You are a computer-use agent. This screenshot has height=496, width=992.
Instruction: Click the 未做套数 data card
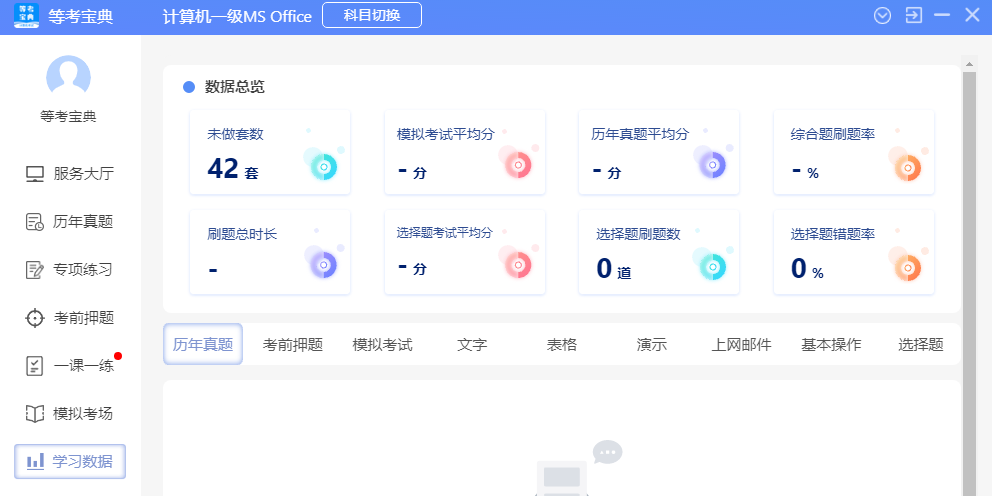270,152
